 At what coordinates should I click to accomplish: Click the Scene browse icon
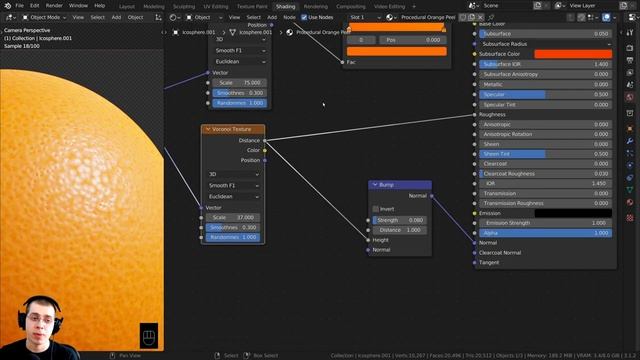[x=473, y=6]
